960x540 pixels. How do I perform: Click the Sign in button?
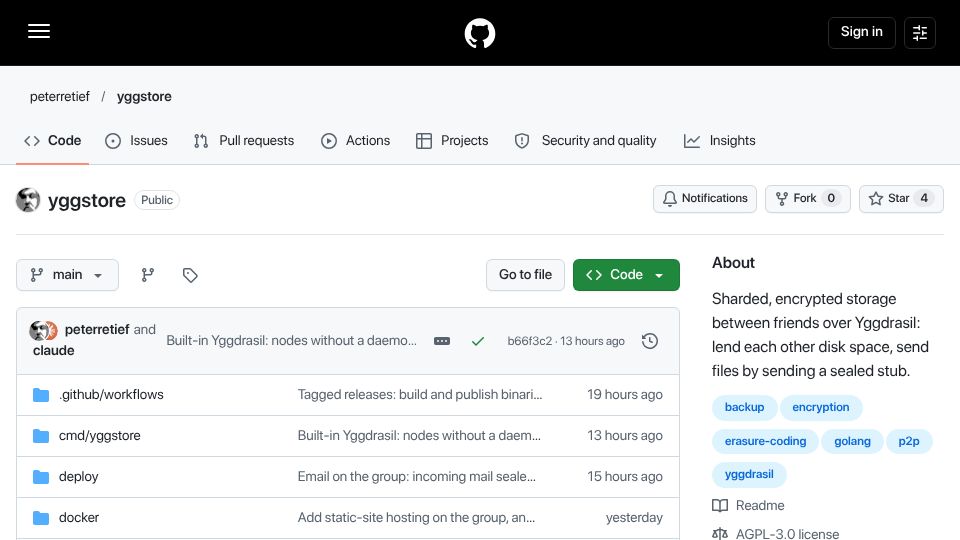point(861,32)
